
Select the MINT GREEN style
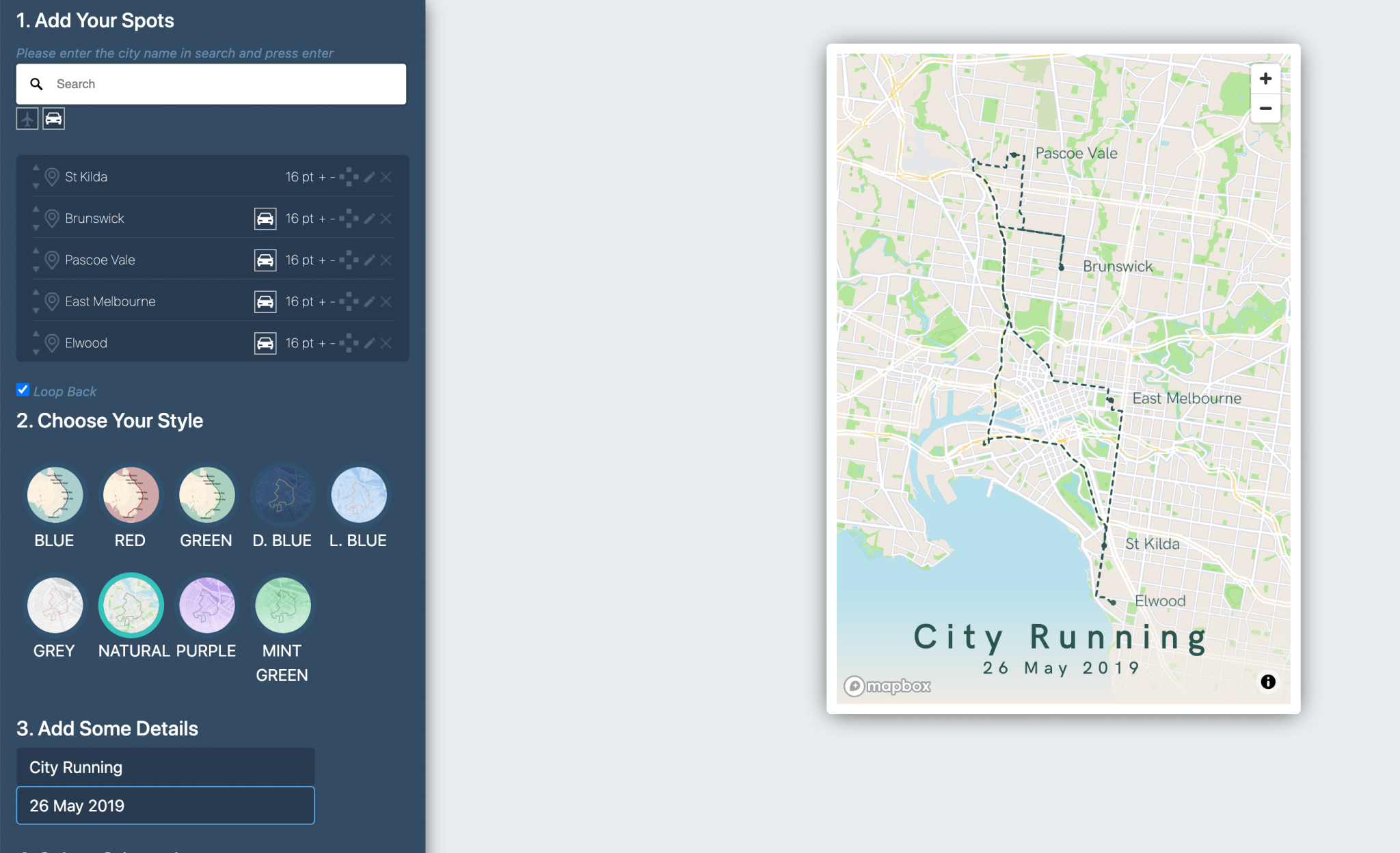(x=282, y=606)
